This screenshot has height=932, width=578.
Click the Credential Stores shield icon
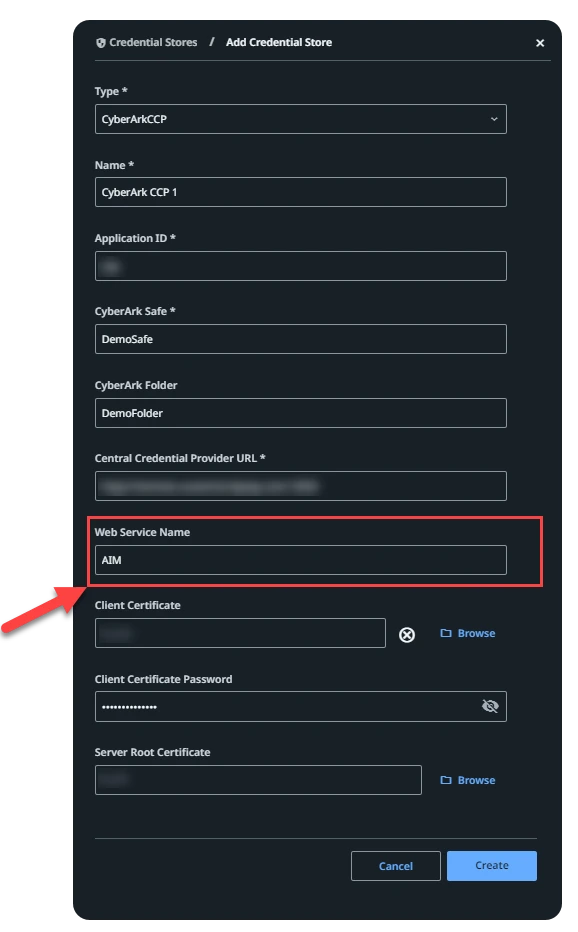pos(100,43)
